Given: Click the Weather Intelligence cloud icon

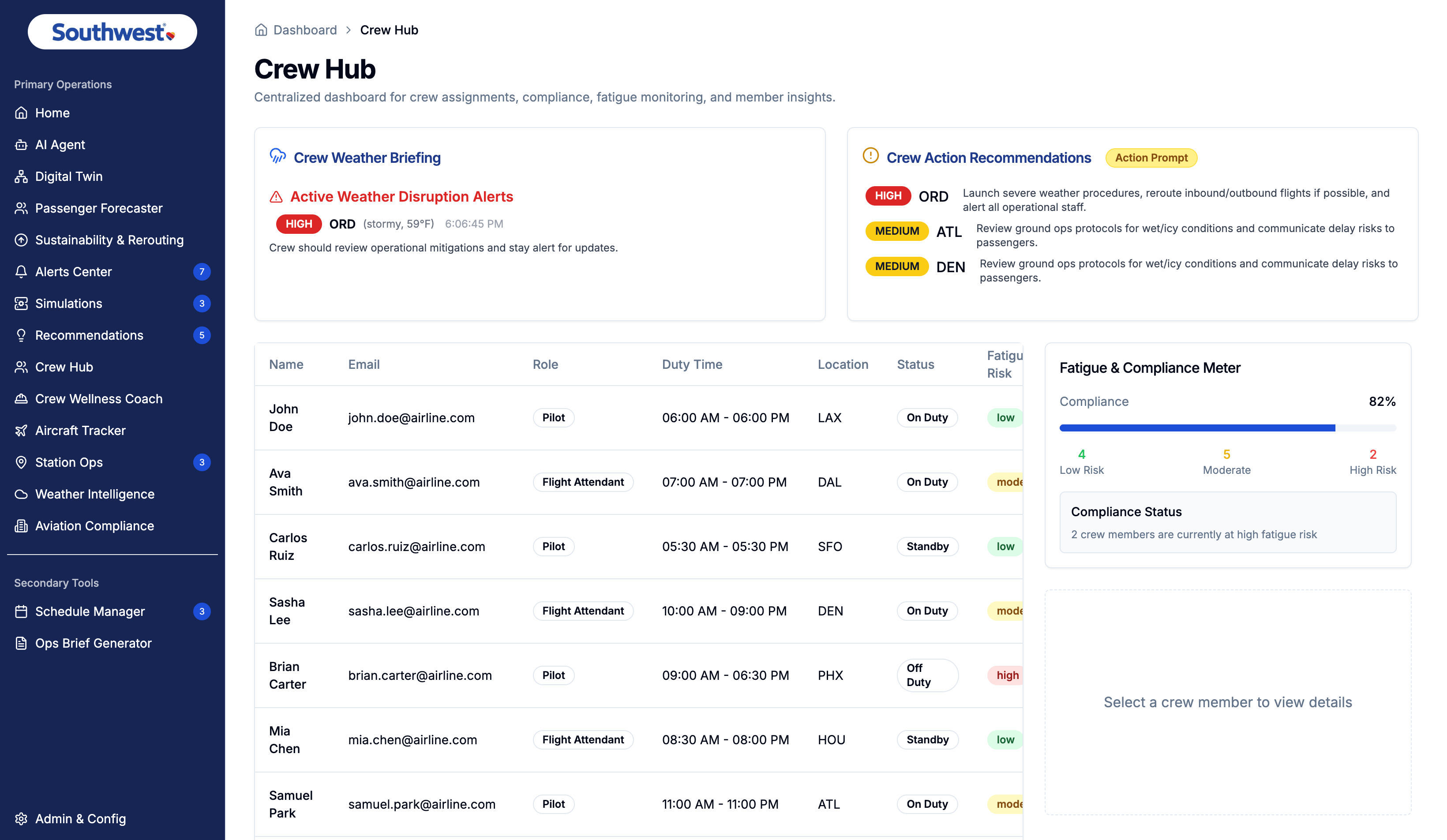Looking at the screenshot, I should [21, 495].
